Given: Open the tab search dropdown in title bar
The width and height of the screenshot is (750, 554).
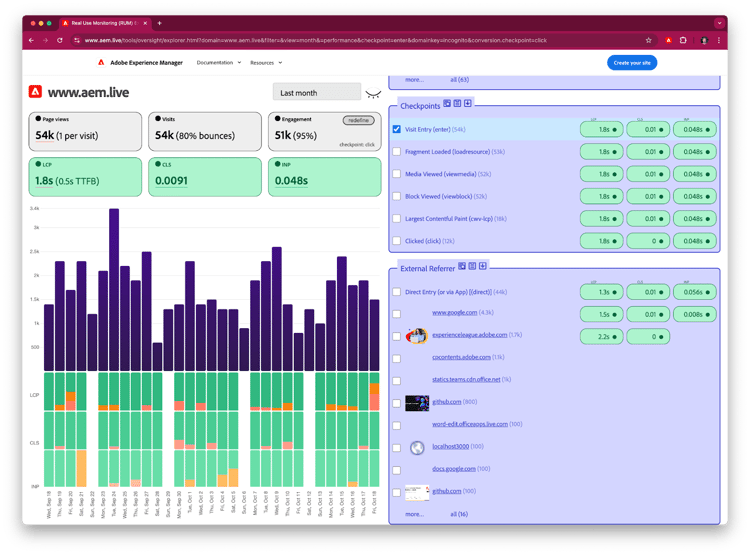Looking at the screenshot, I should coord(719,23).
